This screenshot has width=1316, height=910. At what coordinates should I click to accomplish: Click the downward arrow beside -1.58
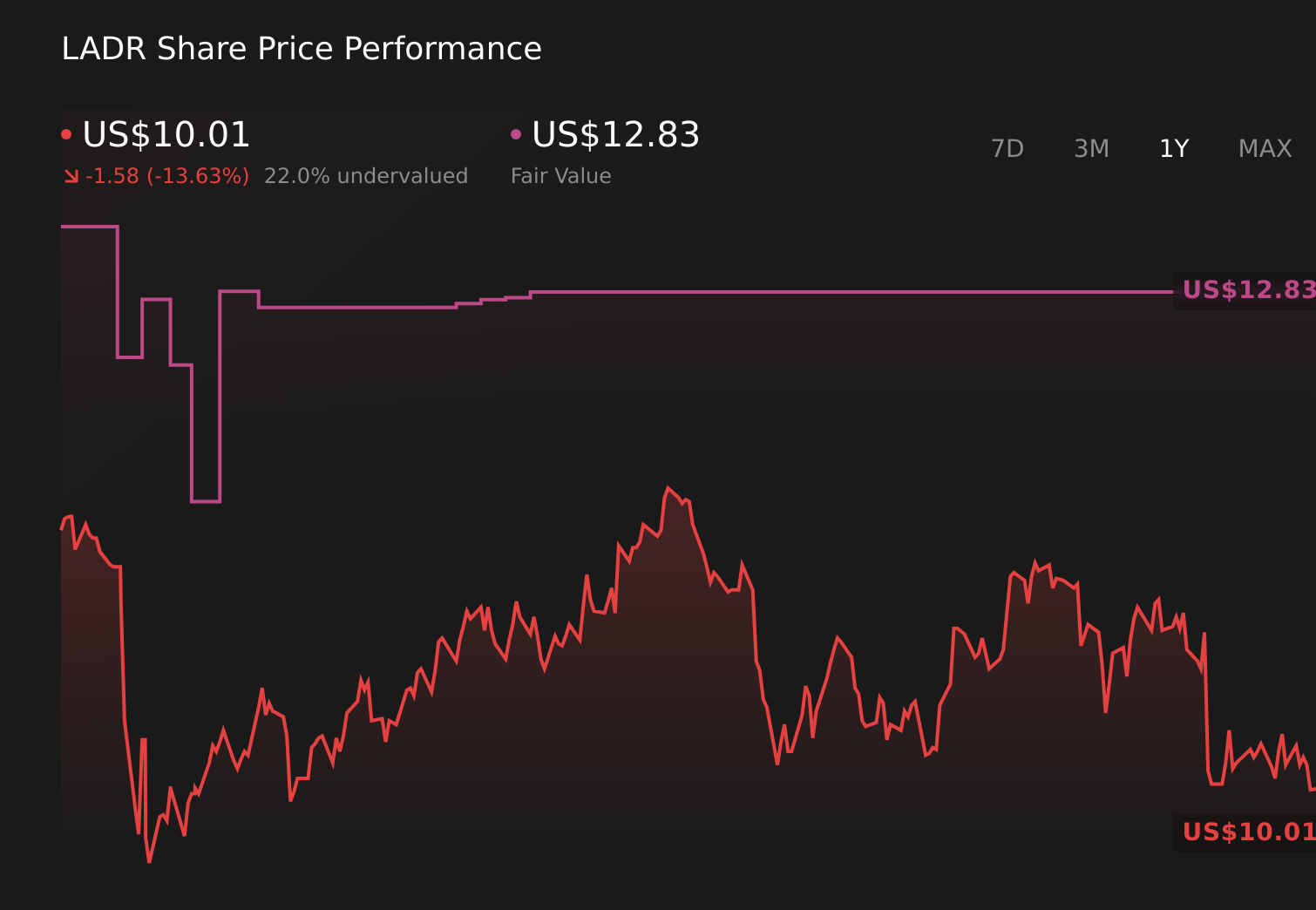71,176
